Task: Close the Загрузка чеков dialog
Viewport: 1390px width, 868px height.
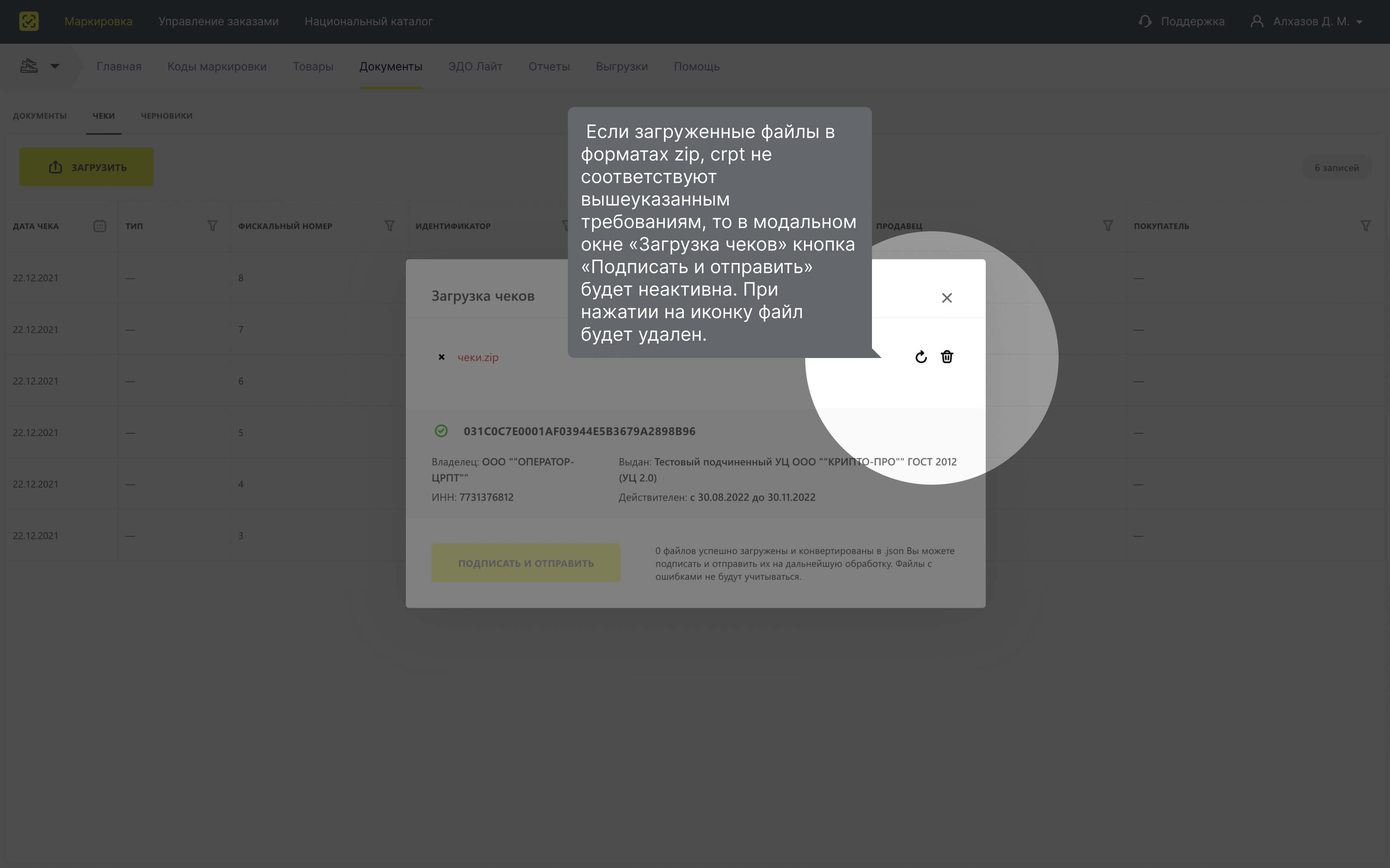Action: click(947, 297)
